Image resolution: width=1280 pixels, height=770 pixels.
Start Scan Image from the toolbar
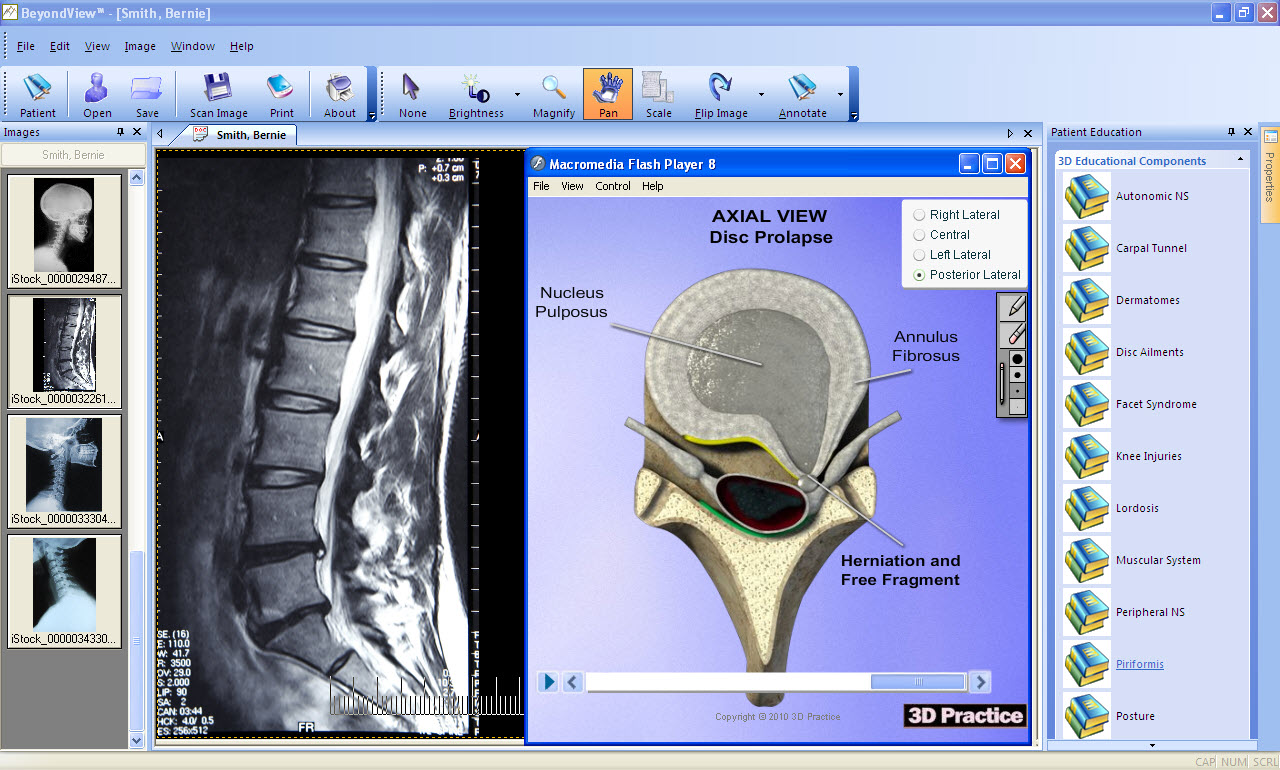(219, 96)
